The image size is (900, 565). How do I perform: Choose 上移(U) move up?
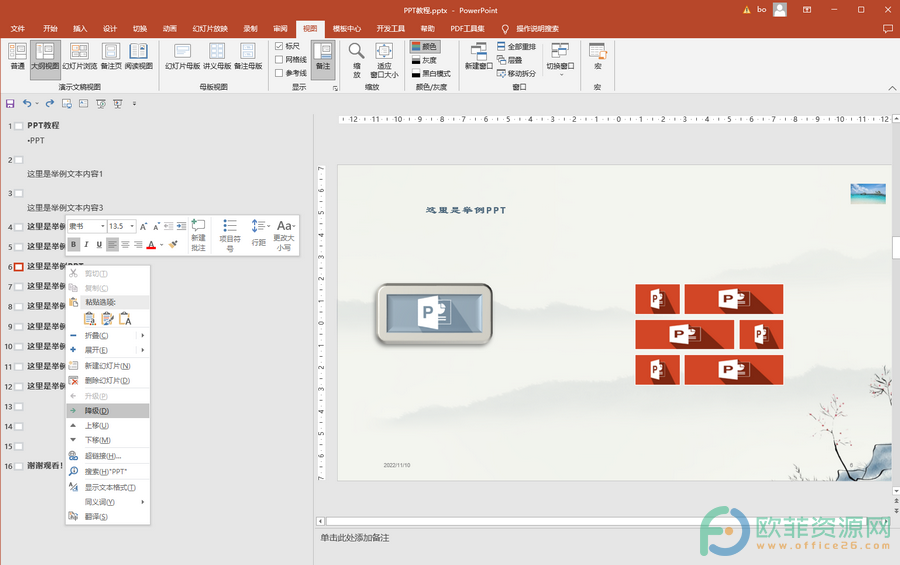coord(108,425)
